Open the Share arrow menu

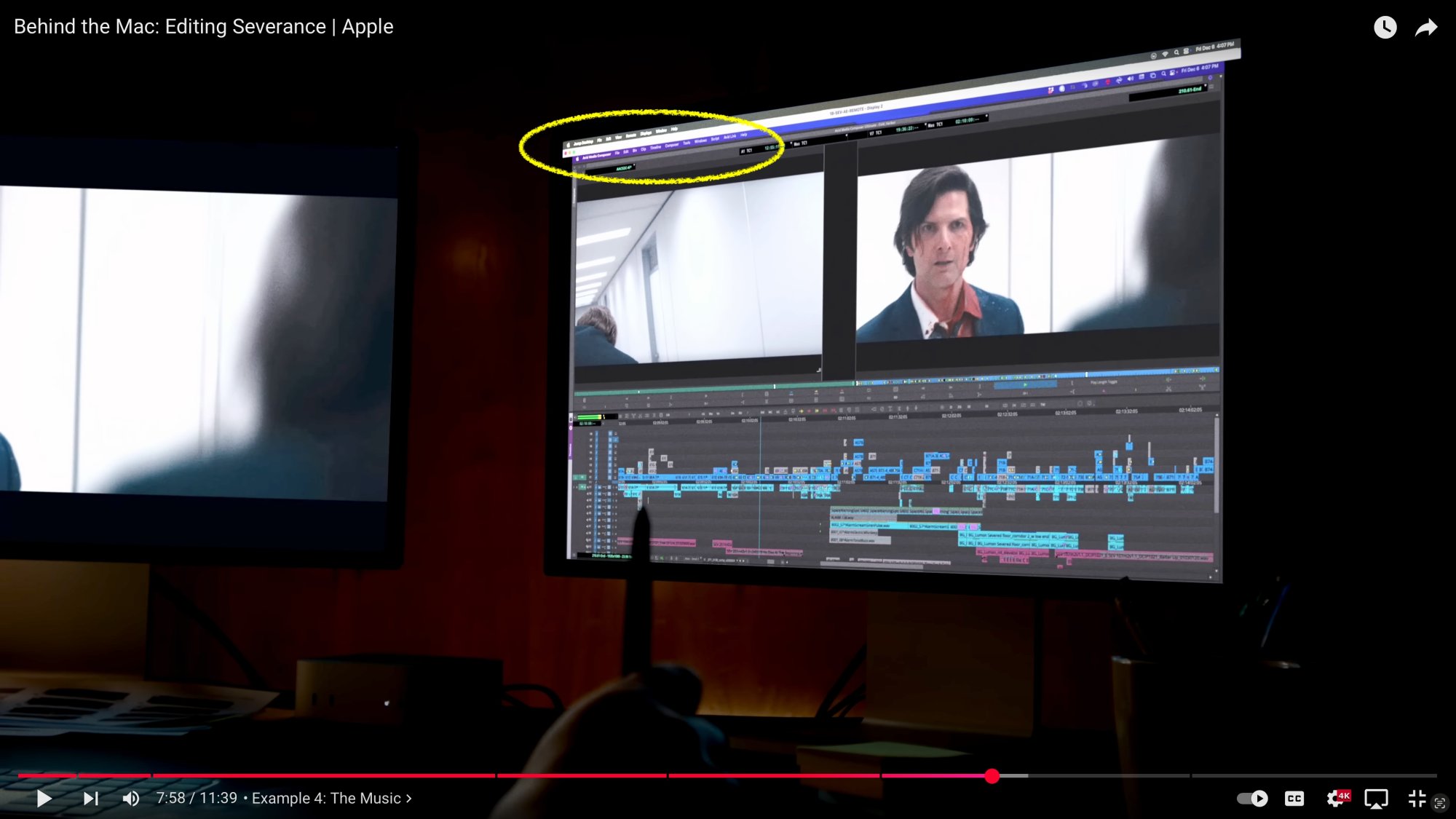1426,28
